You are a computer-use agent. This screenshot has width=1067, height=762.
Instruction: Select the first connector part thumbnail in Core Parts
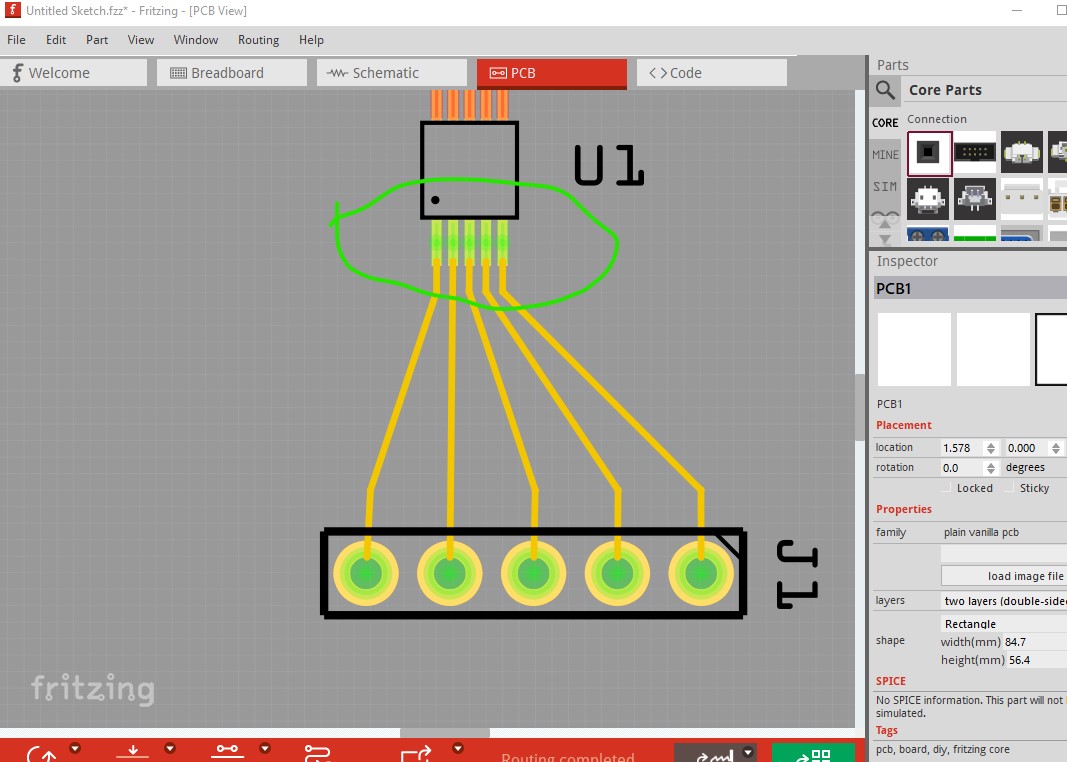pos(929,152)
